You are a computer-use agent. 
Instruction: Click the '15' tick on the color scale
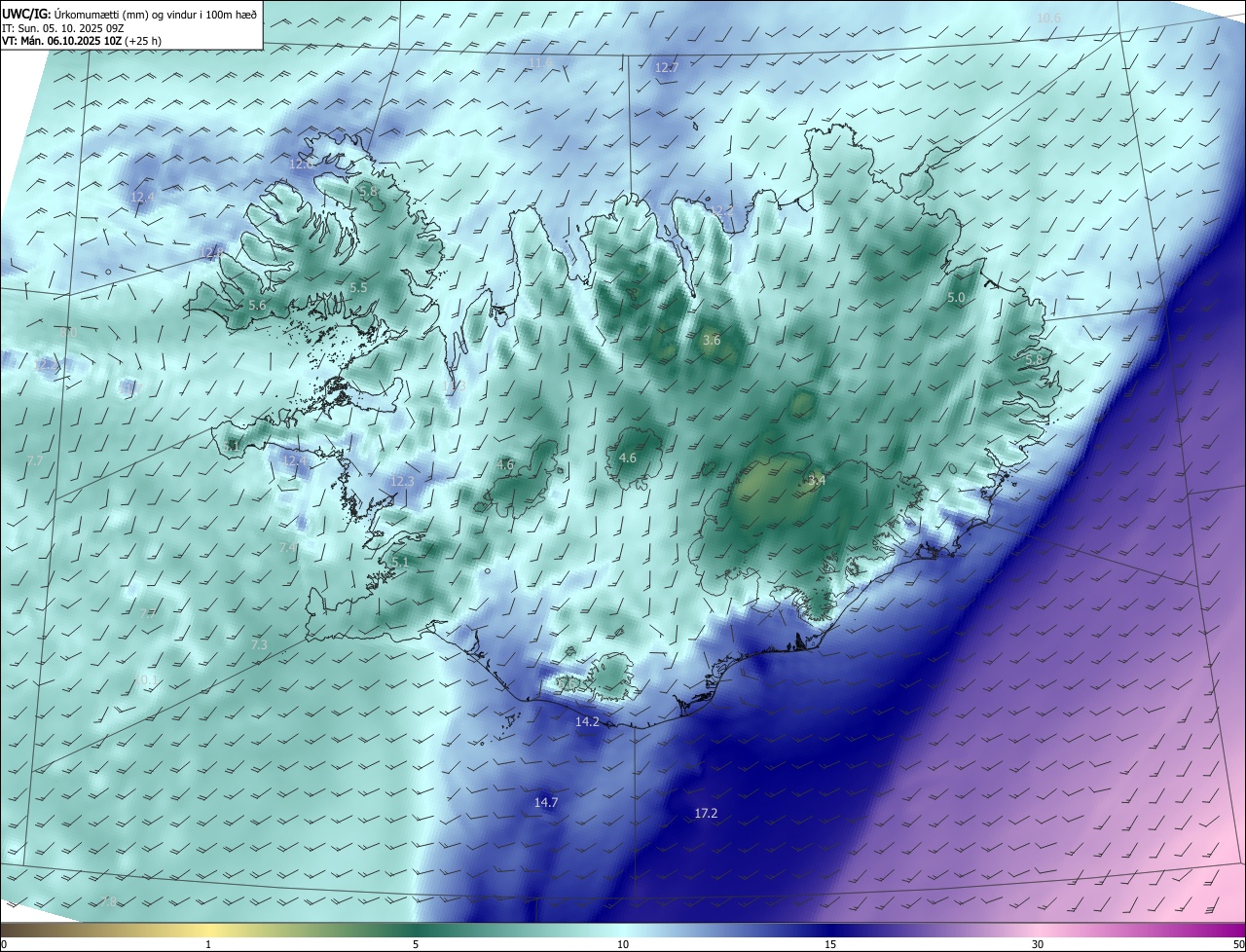(830, 945)
